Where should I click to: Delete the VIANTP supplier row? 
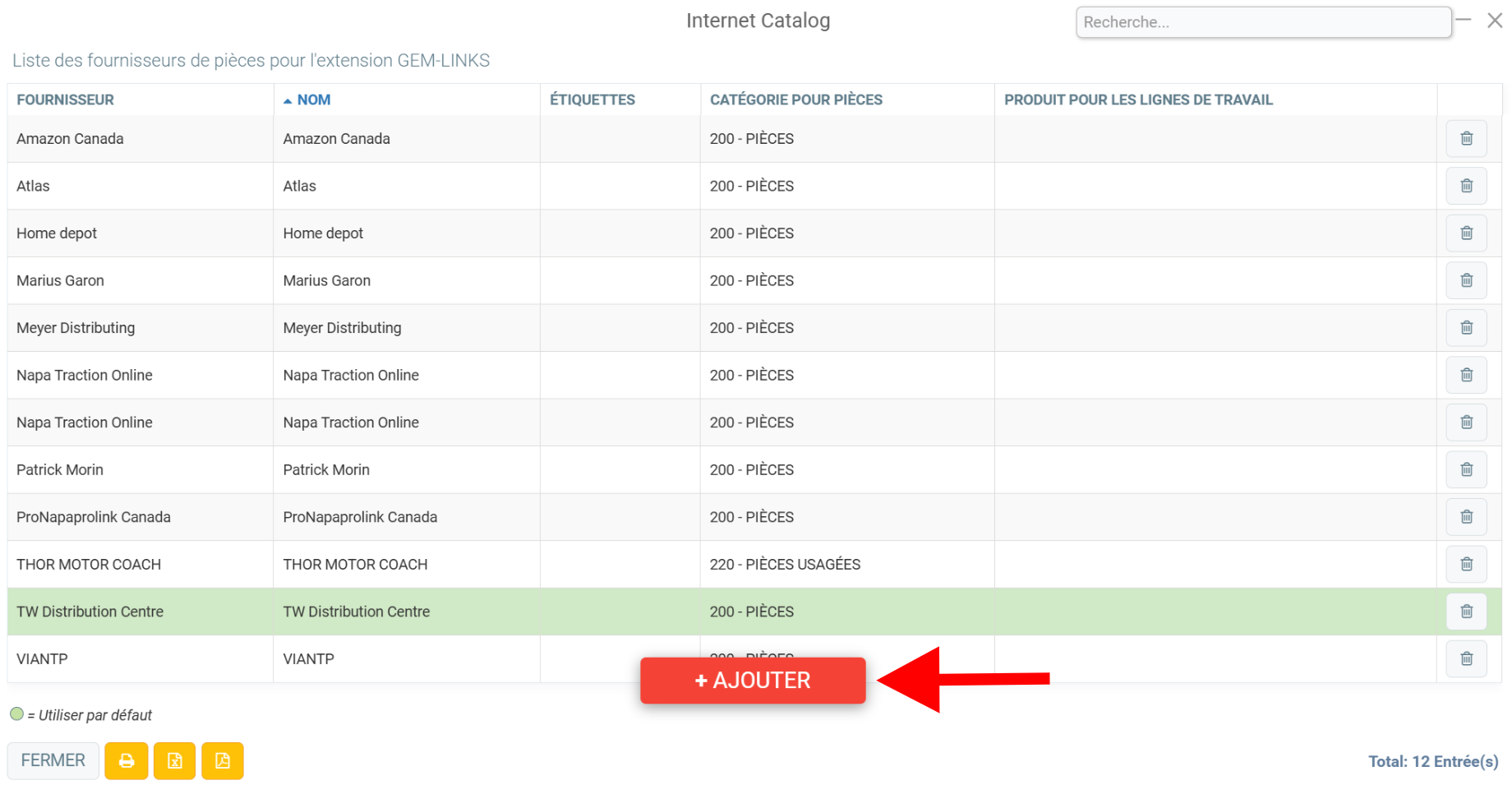(1466, 658)
